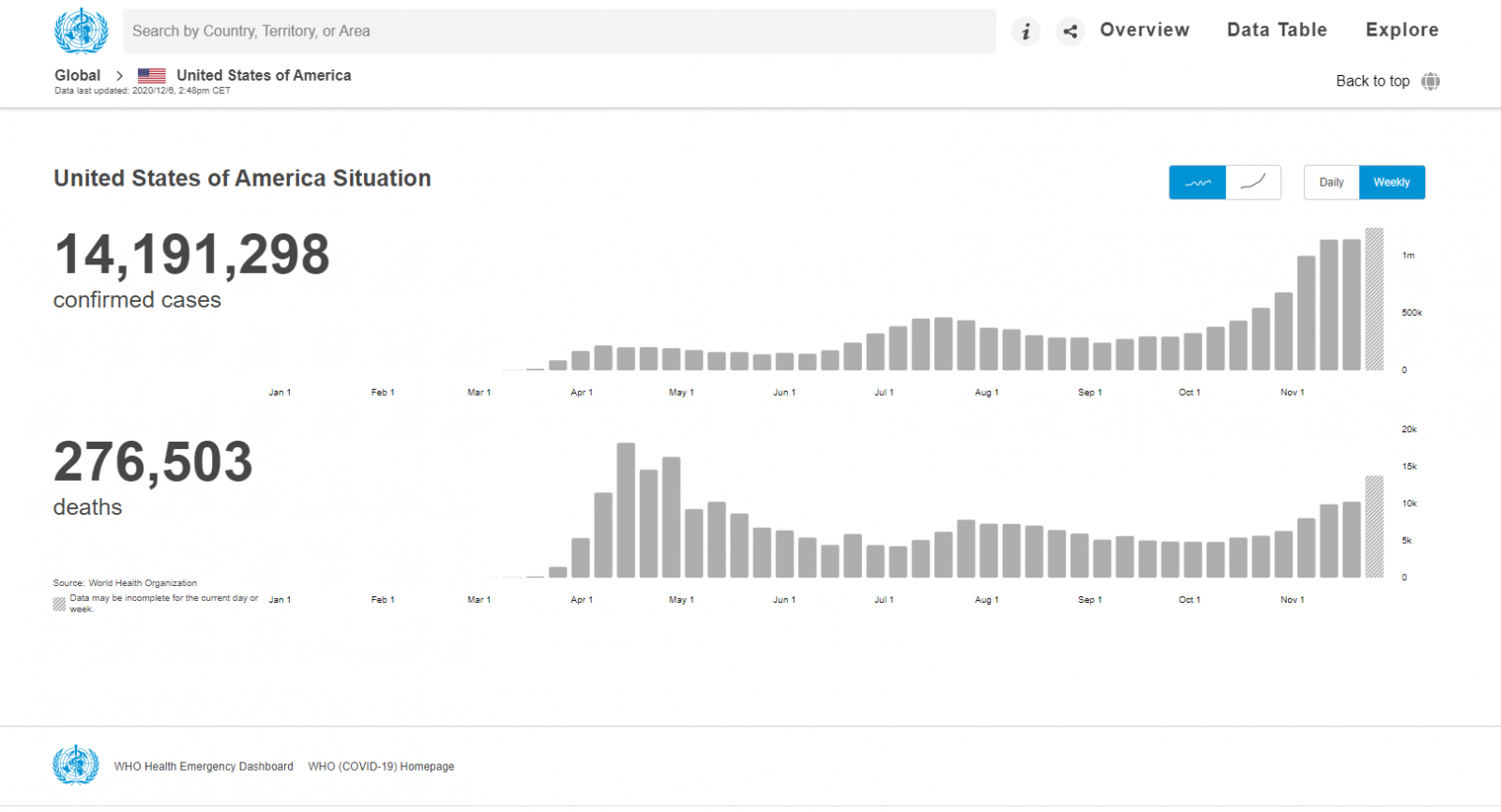Click the WHO logo in the header
1501x812 pixels.
pyautogui.click(x=82, y=31)
